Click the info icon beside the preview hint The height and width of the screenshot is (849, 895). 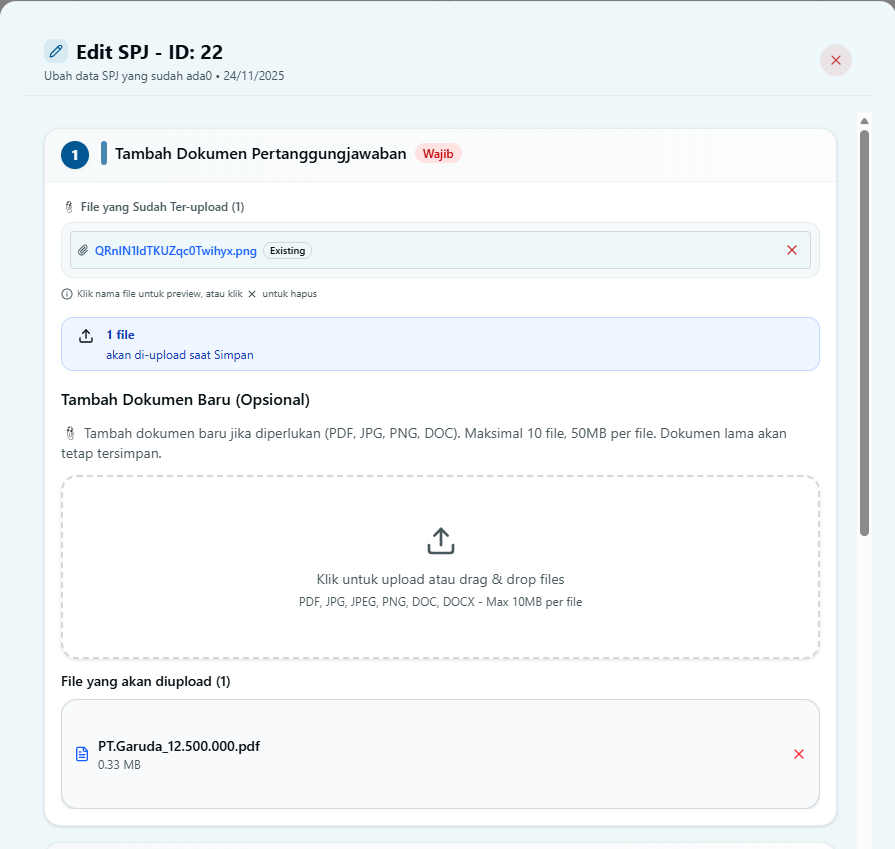(x=67, y=294)
